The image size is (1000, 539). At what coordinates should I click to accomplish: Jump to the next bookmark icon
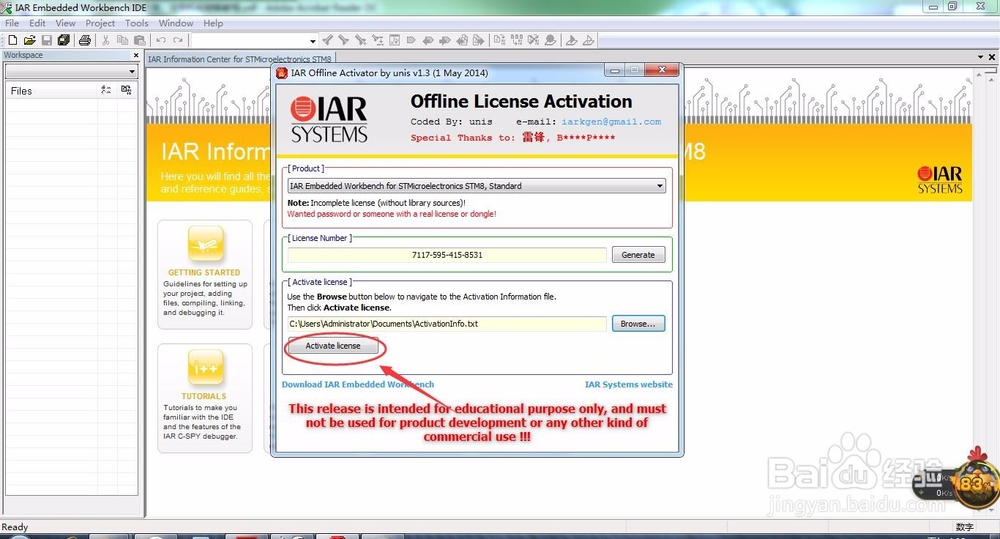click(x=445, y=40)
